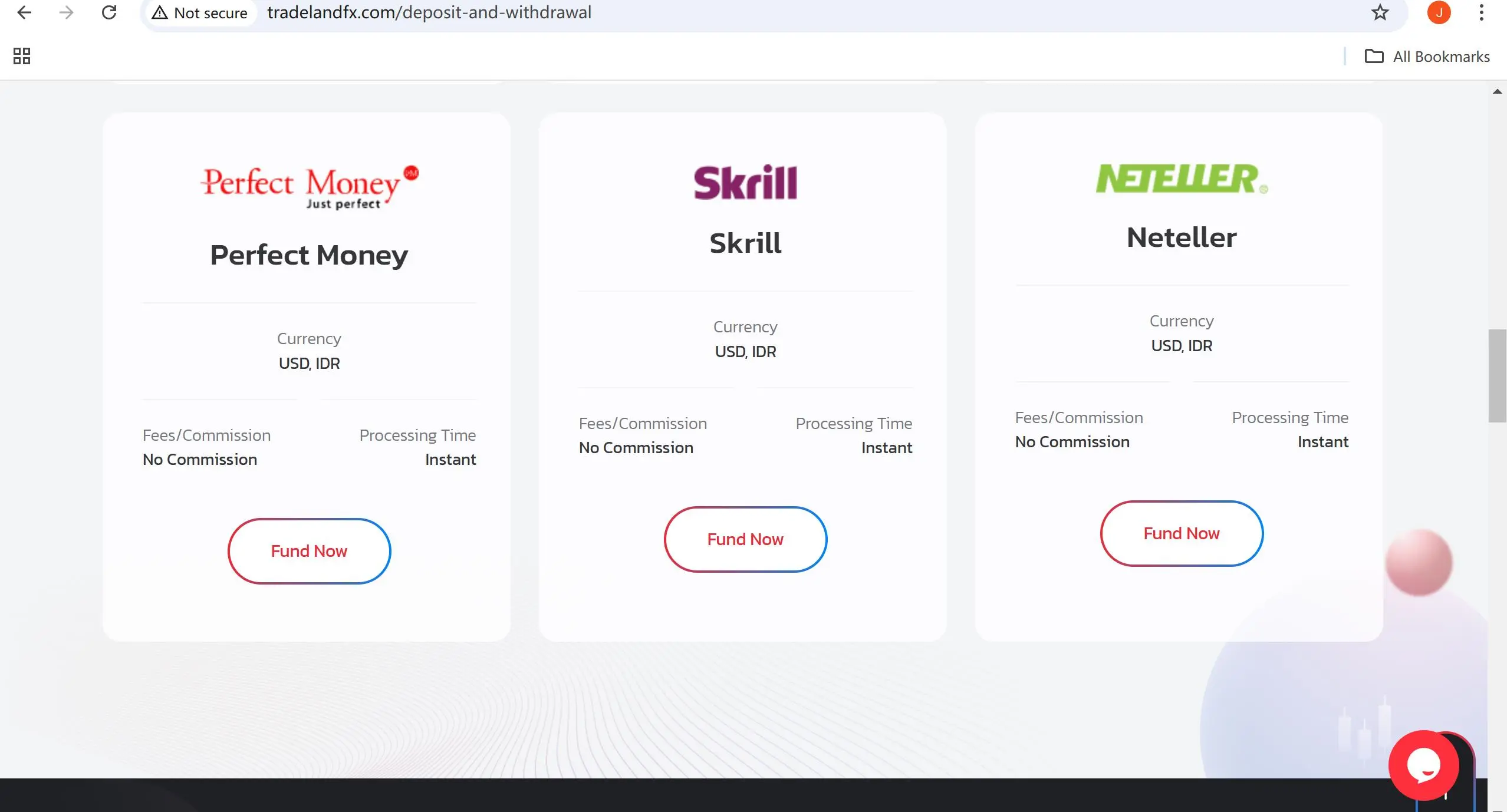Select Currency label in Perfect Money card

pos(309,339)
